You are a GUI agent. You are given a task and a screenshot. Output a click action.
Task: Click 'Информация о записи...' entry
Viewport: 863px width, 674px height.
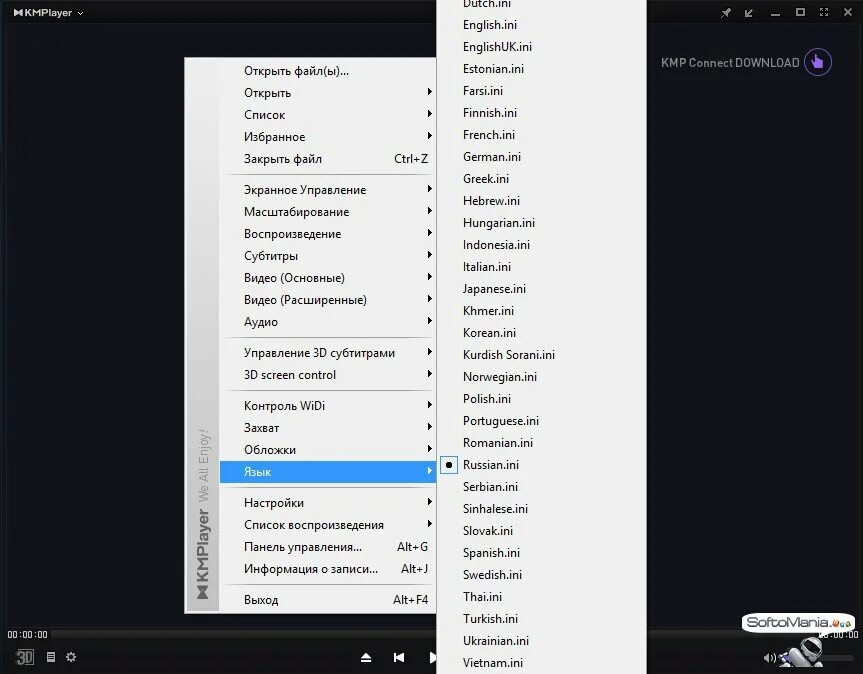327,568
